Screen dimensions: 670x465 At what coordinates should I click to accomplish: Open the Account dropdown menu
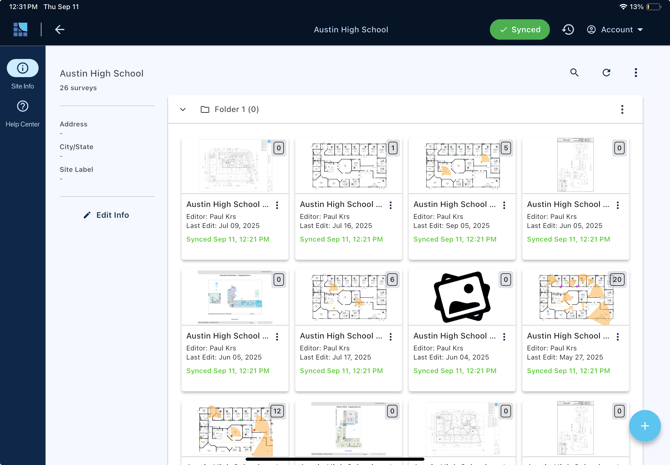click(615, 29)
